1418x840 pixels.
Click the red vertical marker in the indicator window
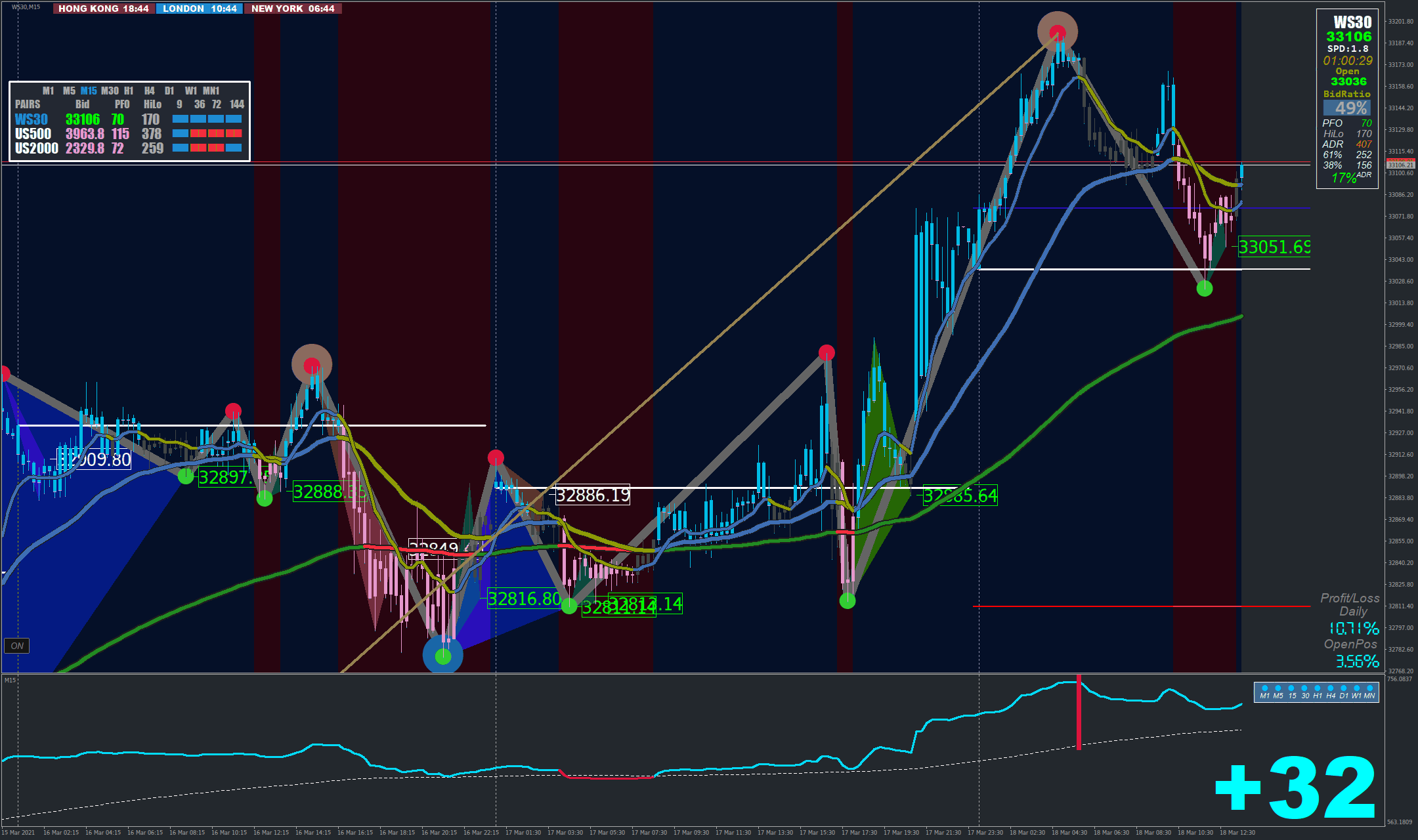[1079, 712]
